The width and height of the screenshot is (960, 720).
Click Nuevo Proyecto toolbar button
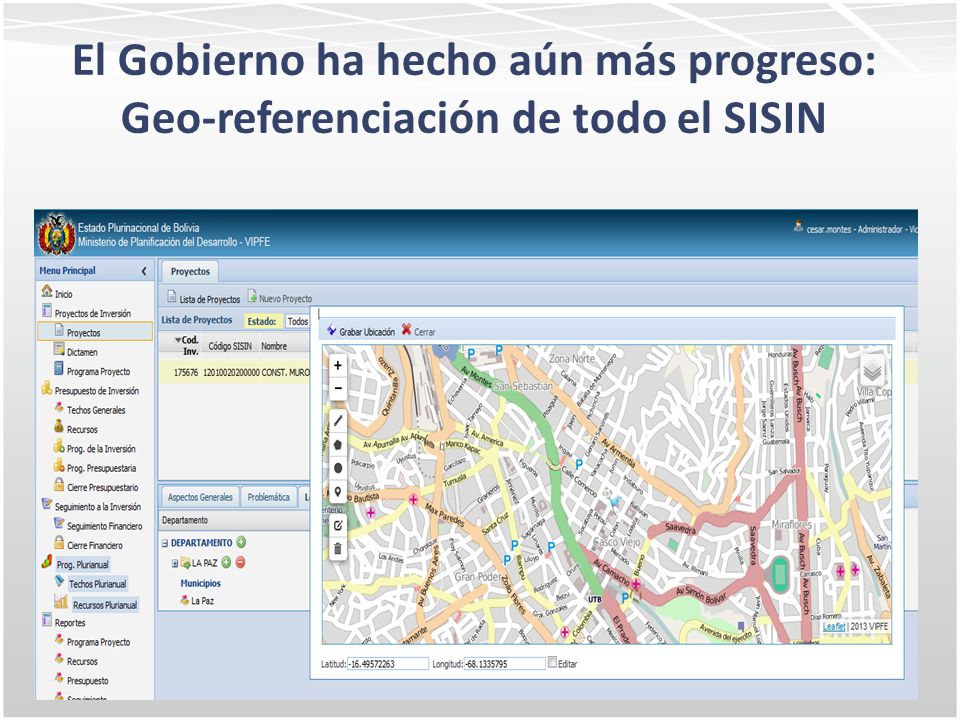[280, 298]
